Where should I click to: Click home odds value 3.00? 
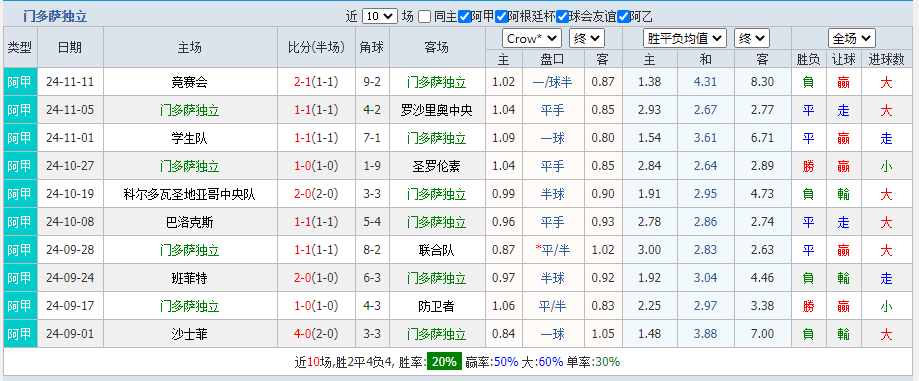click(649, 250)
